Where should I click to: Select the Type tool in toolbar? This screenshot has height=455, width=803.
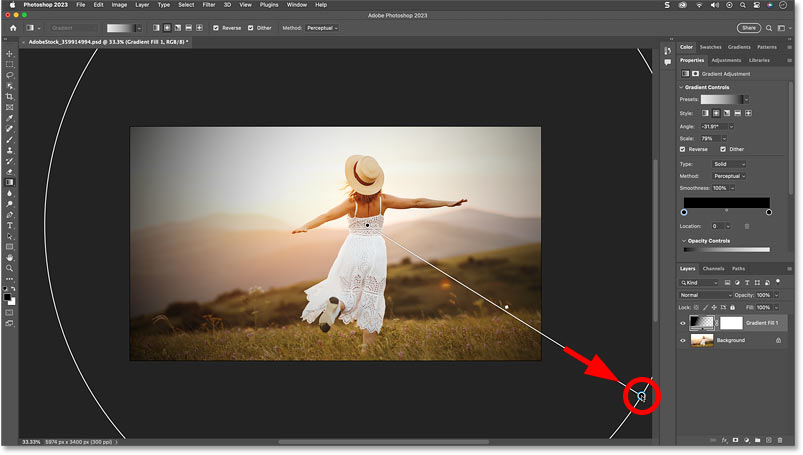[x=9, y=225]
